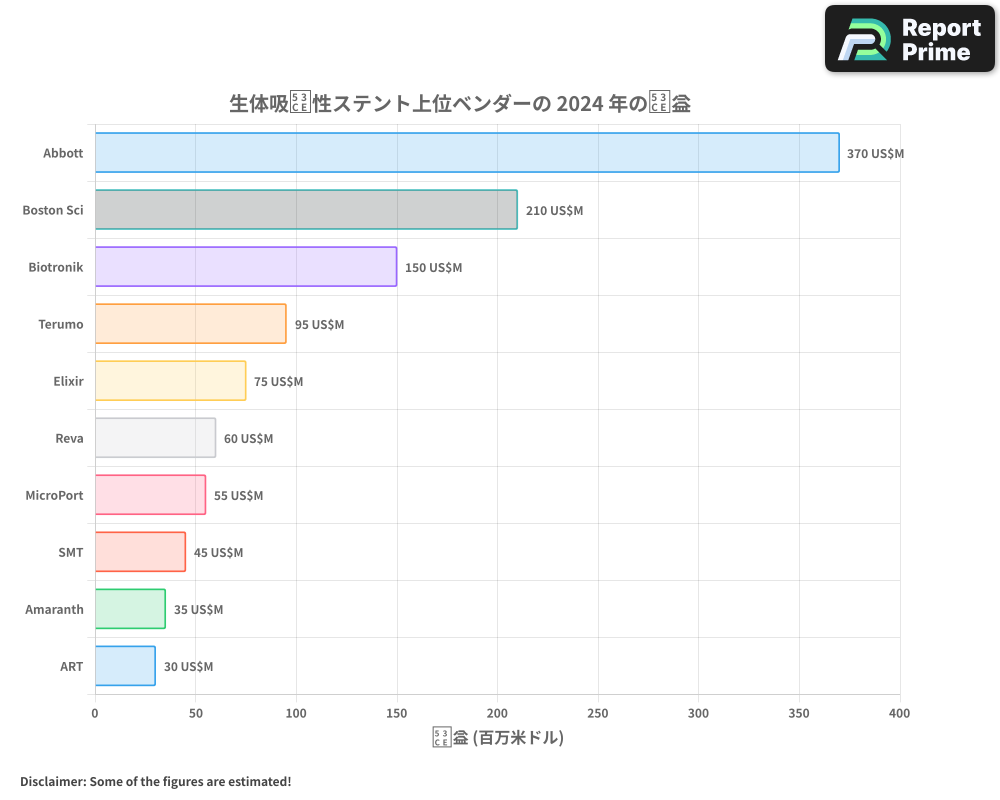Screen dimensions: 1000x800
Task: Select the Abbott axis label
Action: 62,153
